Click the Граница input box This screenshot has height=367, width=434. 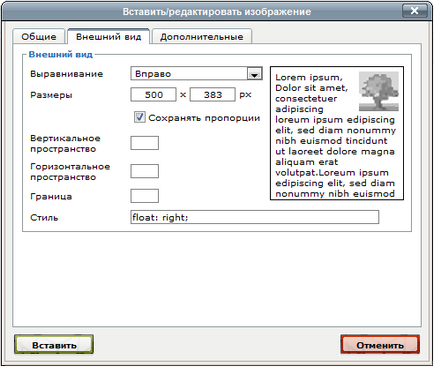145,196
